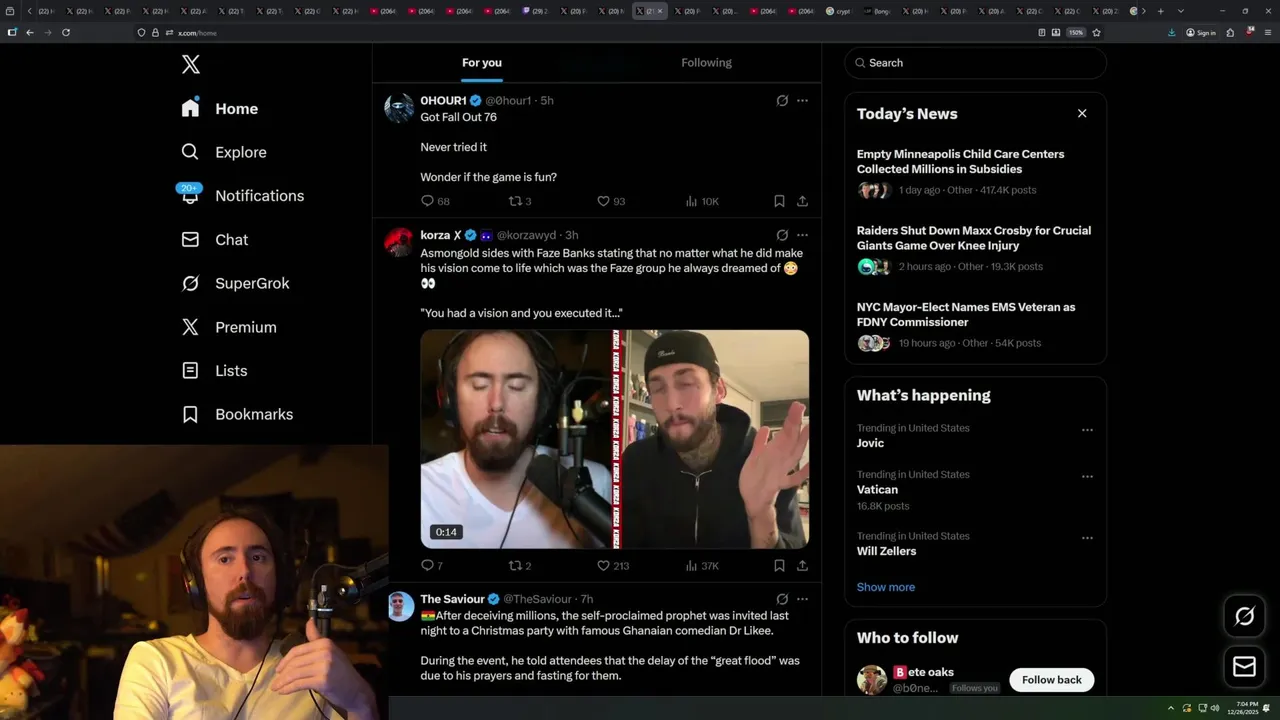Screen dimensions: 1280x720
Task: Reset the 150% zoom level indicator
Action: coord(1076,33)
